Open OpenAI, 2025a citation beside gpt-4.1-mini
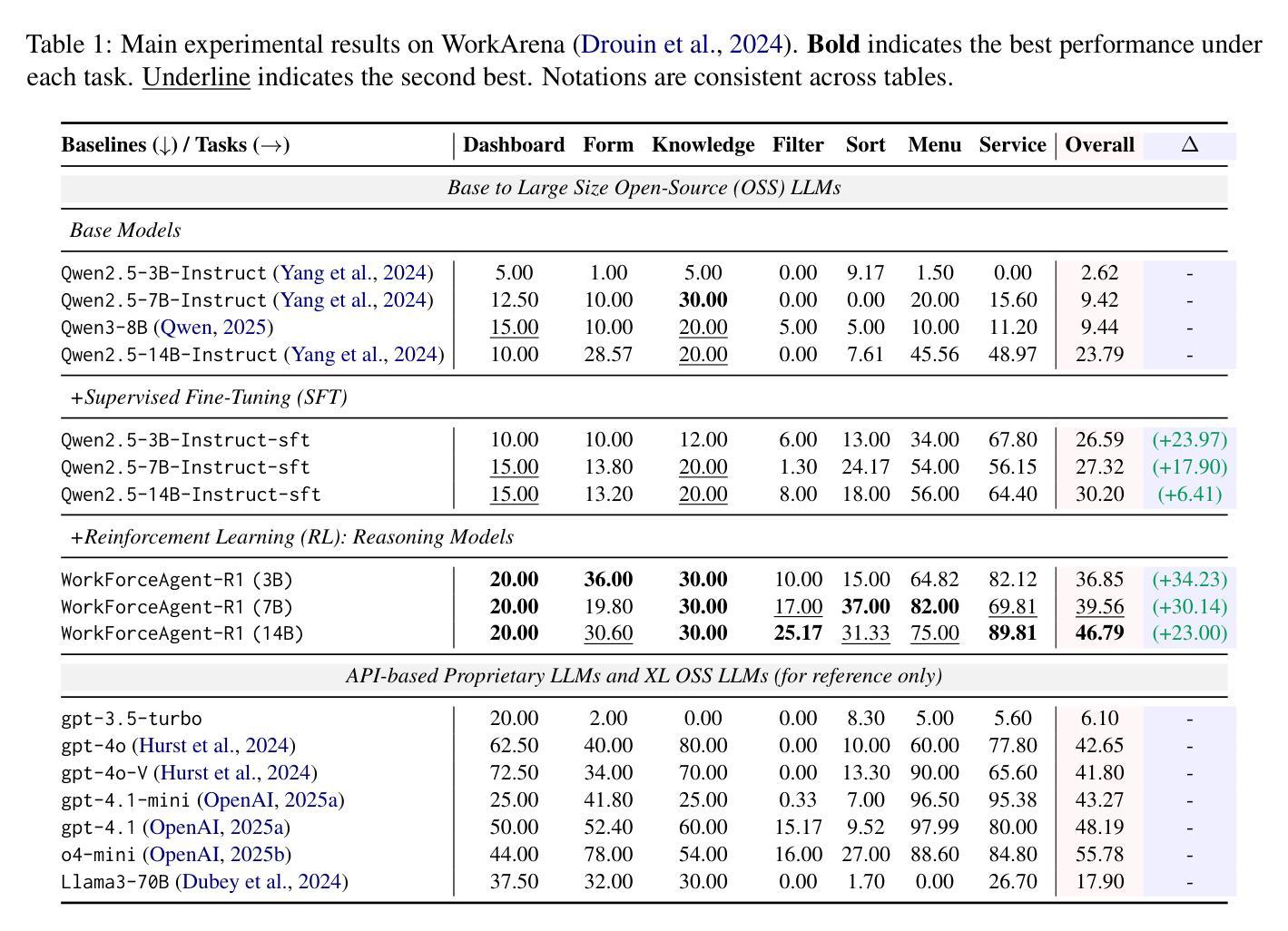Image resolution: width=1288 pixels, height=931 pixels. point(270,800)
